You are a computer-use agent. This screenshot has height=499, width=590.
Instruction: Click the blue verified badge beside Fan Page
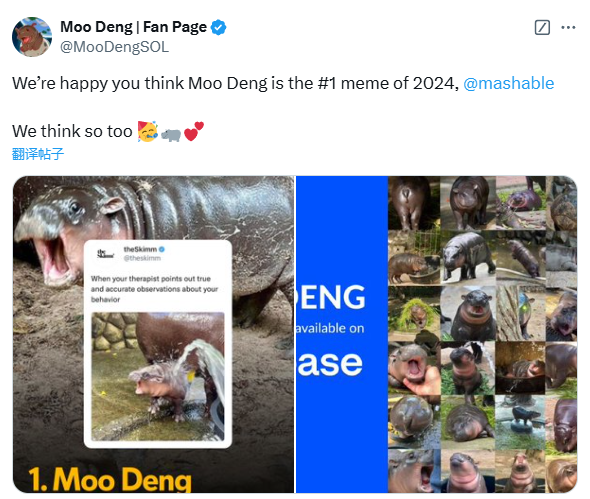(x=218, y=27)
